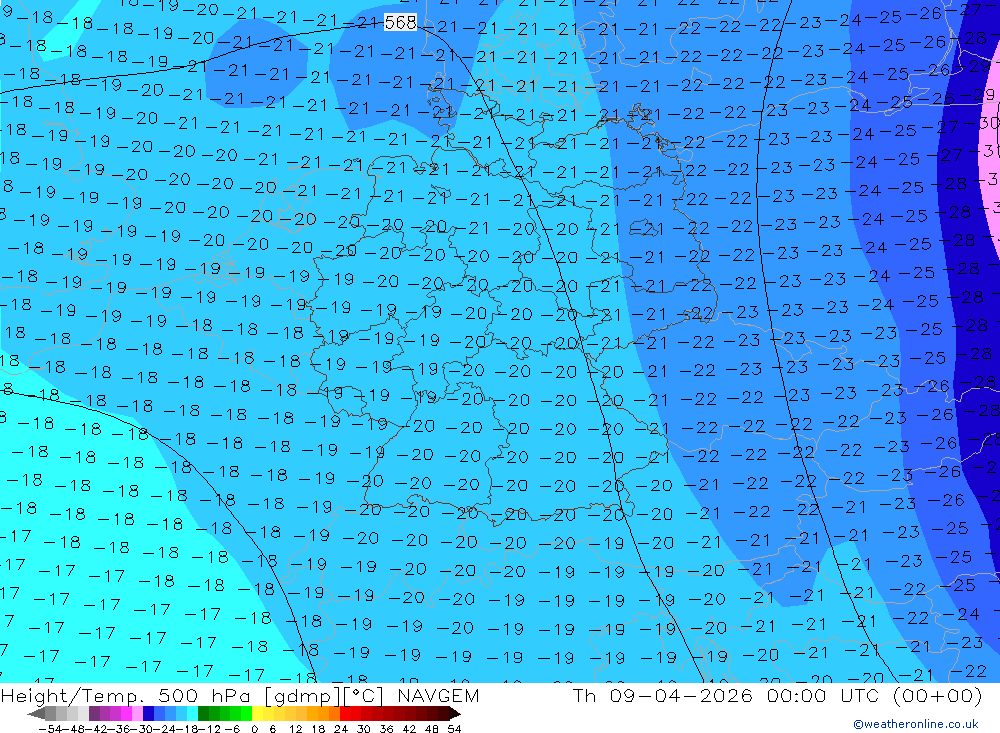Click the bright red legend swatch at 24
Image resolution: width=1000 pixels, height=733 pixels.
[x=345, y=713]
